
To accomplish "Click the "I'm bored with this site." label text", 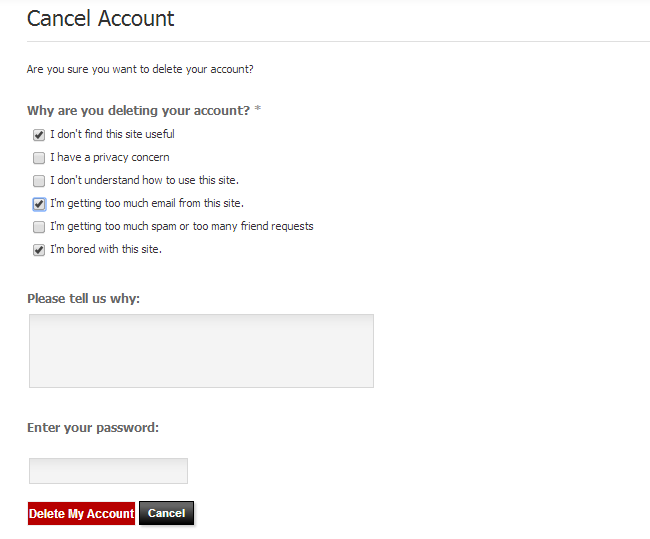I will (106, 249).
